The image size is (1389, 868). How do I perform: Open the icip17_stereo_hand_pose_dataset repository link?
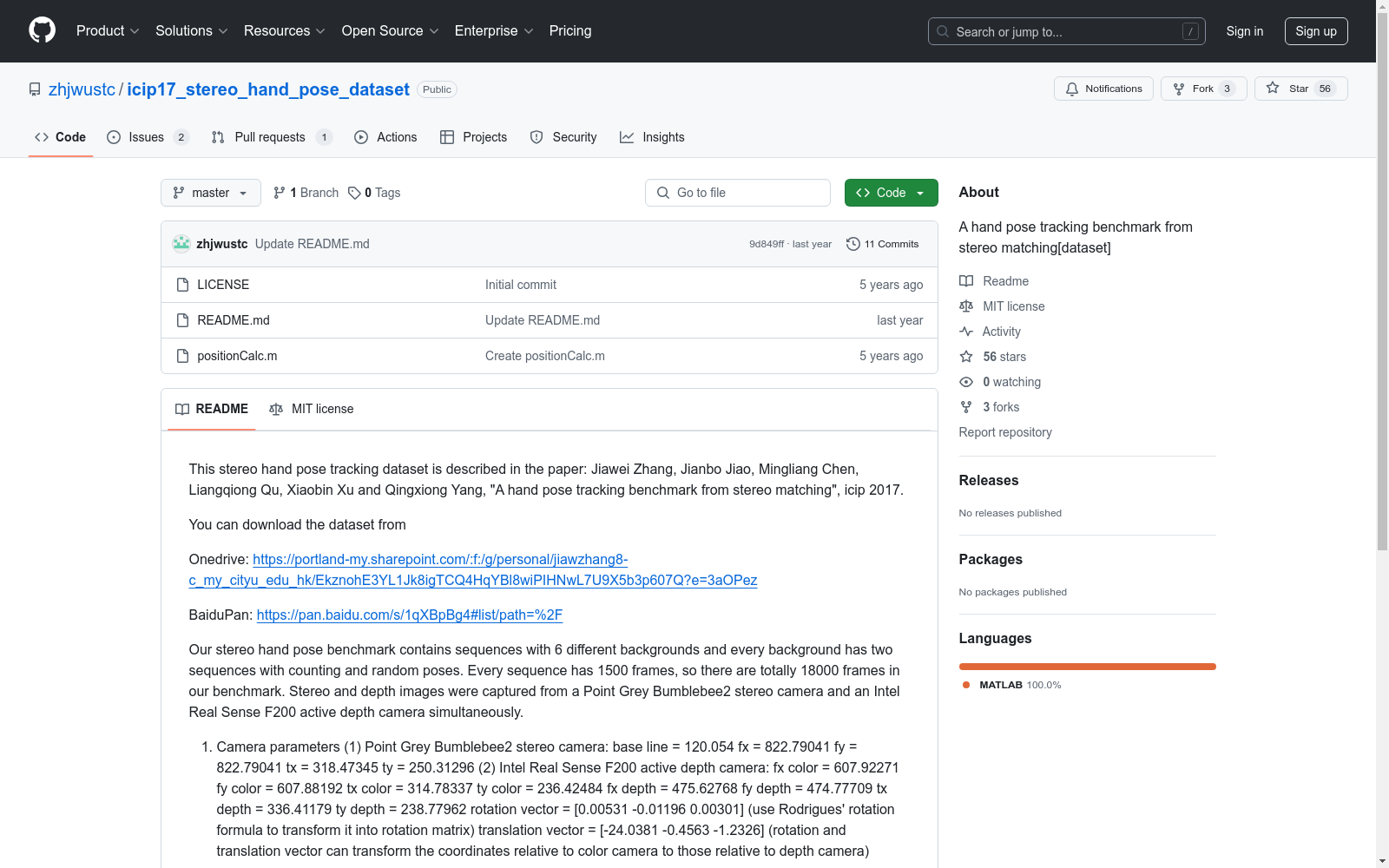point(268,89)
